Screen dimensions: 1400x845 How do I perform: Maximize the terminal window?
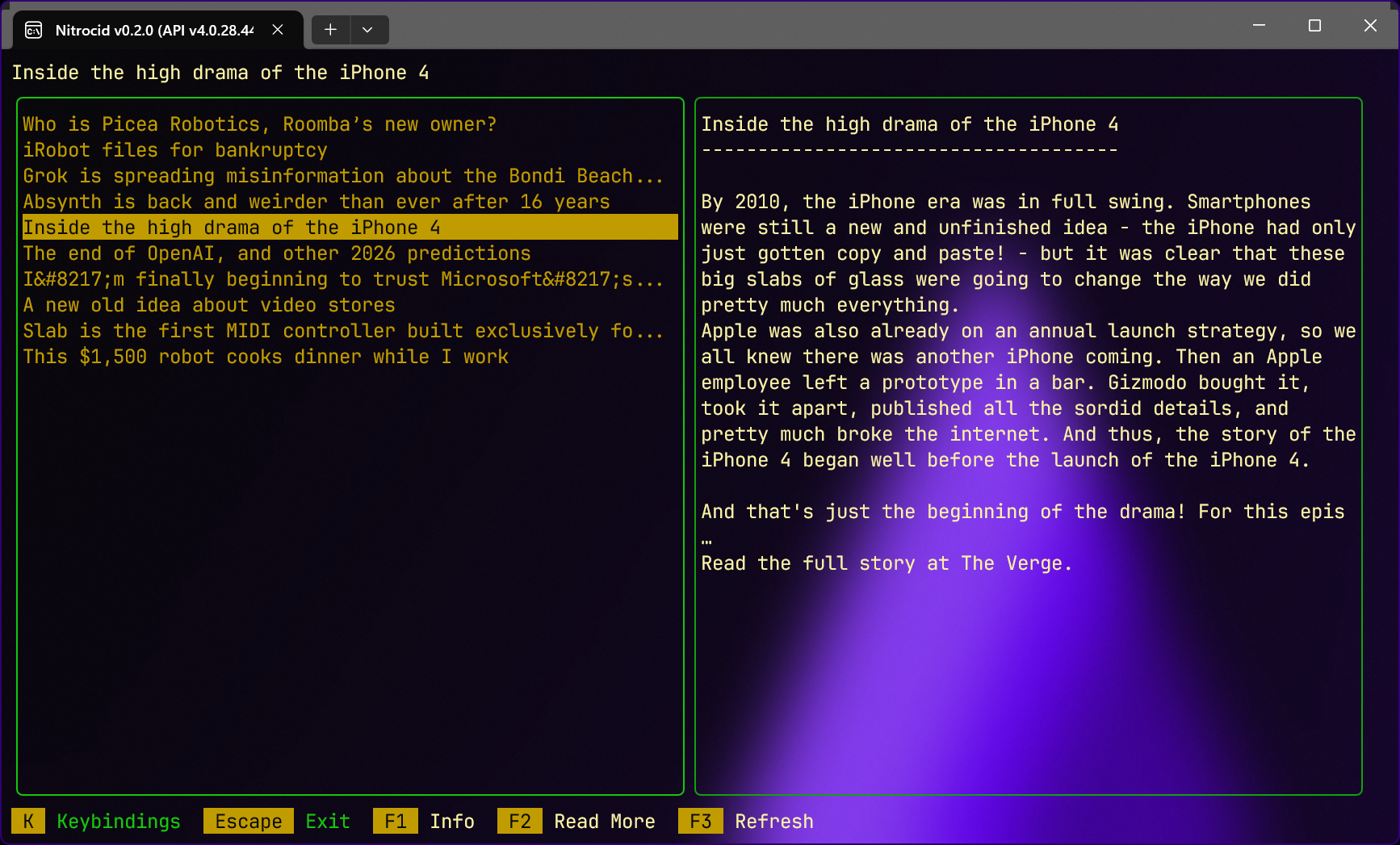1314,26
